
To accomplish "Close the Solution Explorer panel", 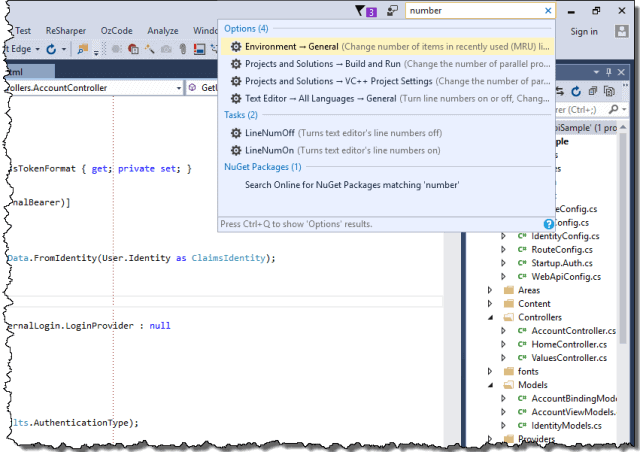I will (621, 72).
